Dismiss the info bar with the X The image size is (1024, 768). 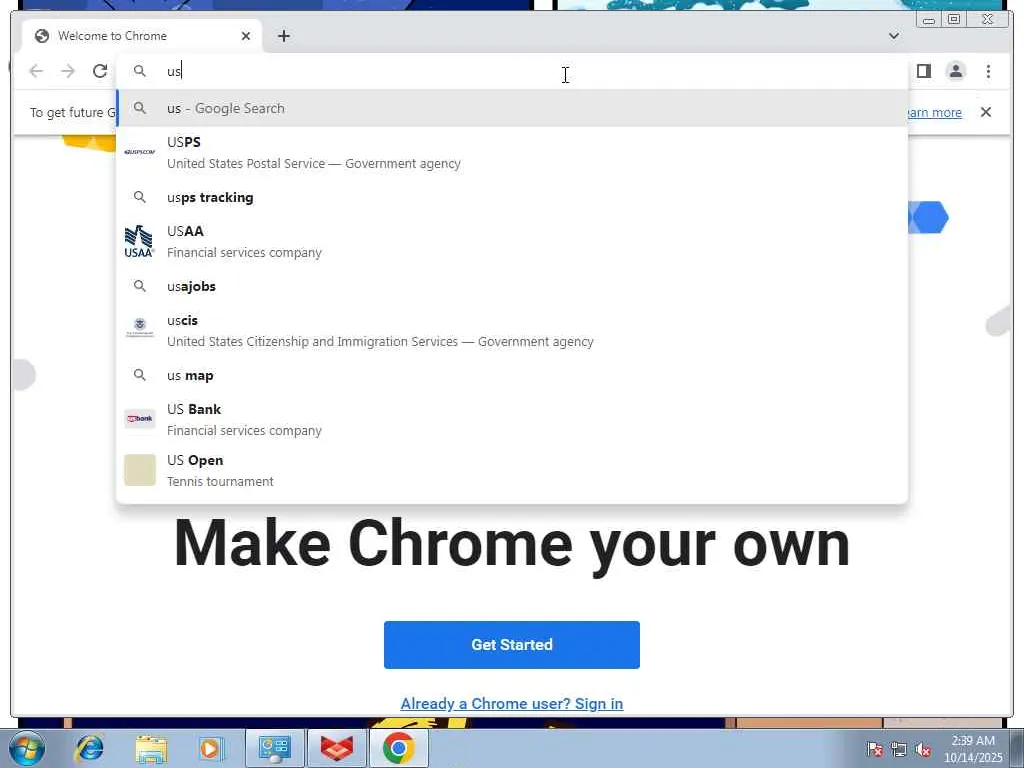pyautogui.click(x=985, y=112)
